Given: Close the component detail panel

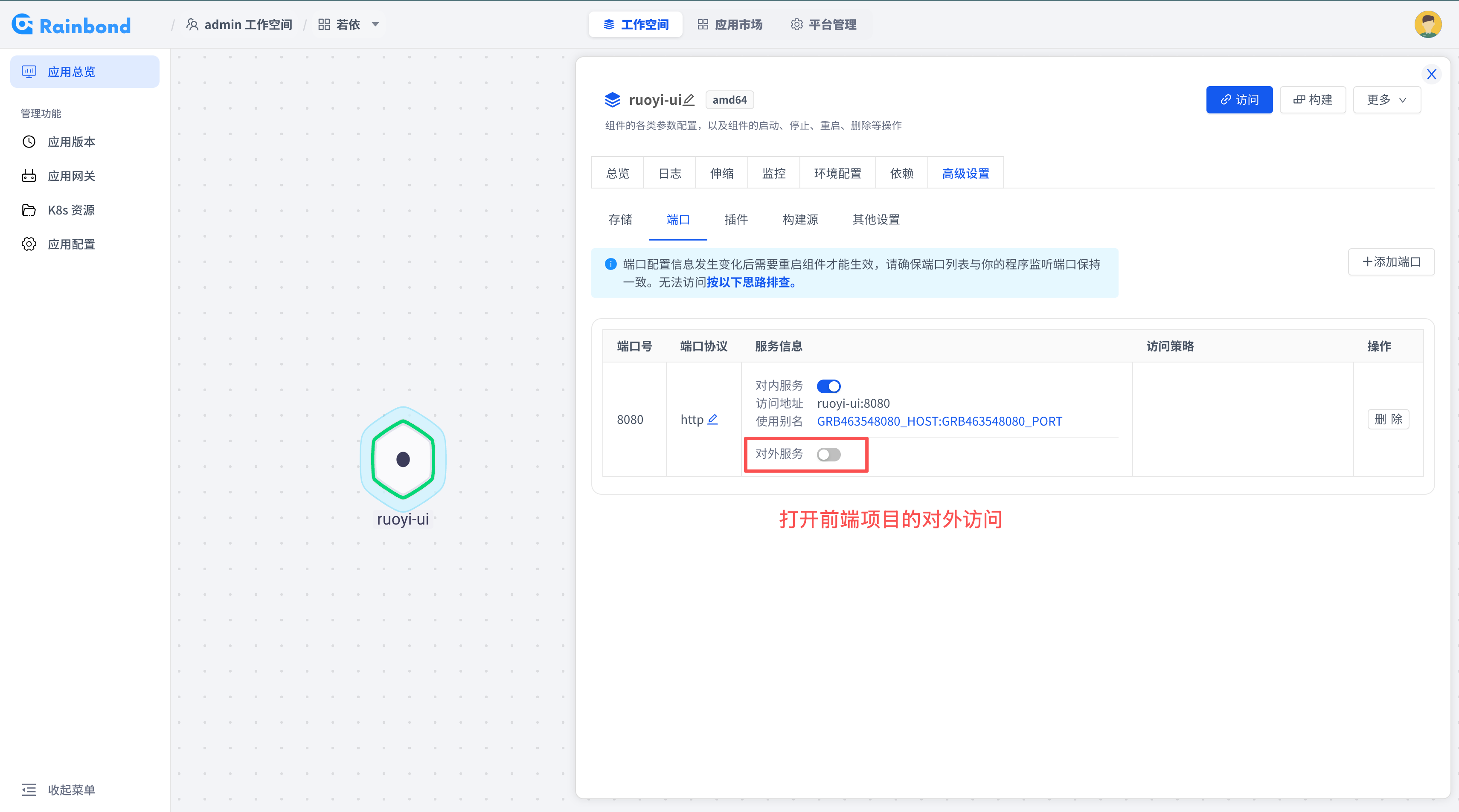Looking at the screenshot, I should pyautogui.click(x=1431, y=74).
